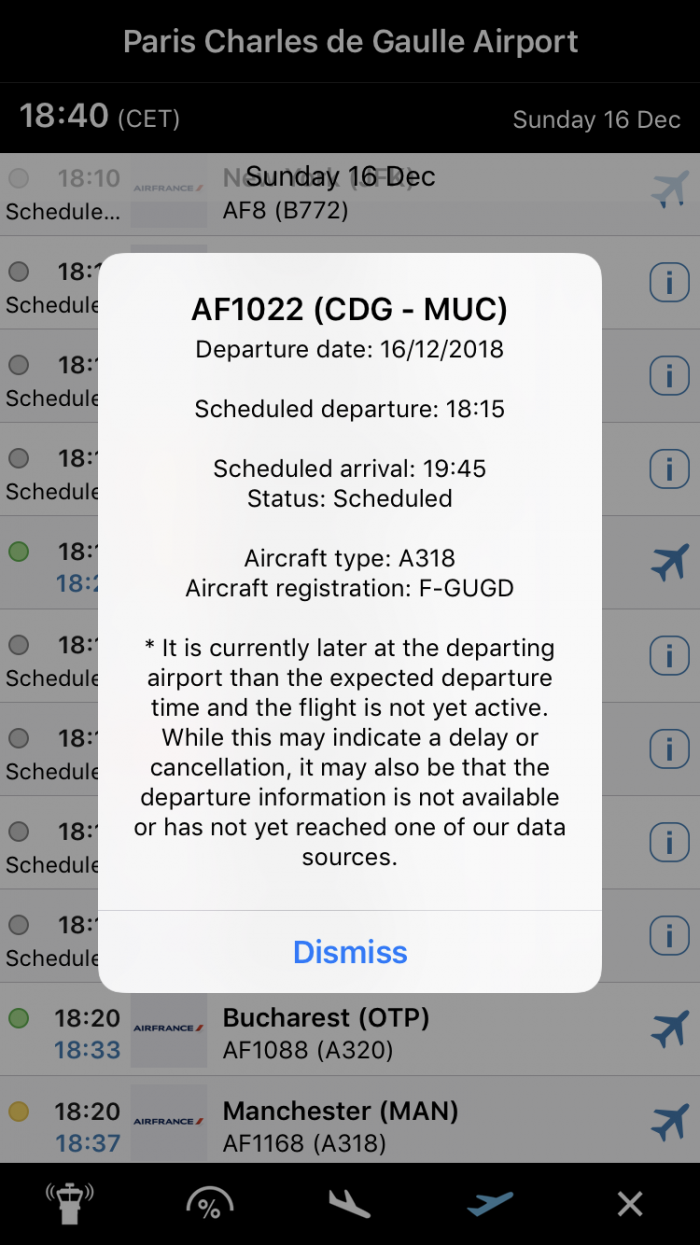Image resolution: width=700 pixels, height=1245 pixels.
Task: Switch to the arrivals landing plane tab
Action: [x=350, y=1204]
